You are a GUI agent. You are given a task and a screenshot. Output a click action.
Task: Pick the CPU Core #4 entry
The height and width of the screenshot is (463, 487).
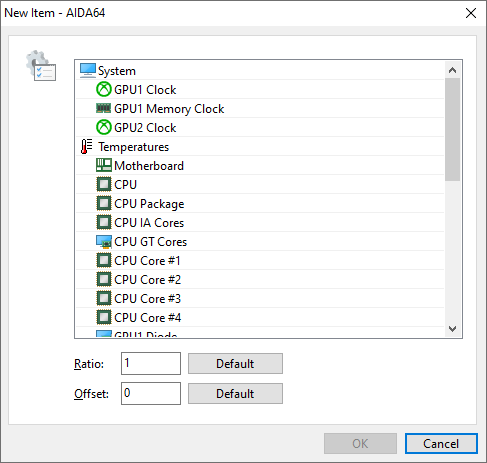(260, 317)
